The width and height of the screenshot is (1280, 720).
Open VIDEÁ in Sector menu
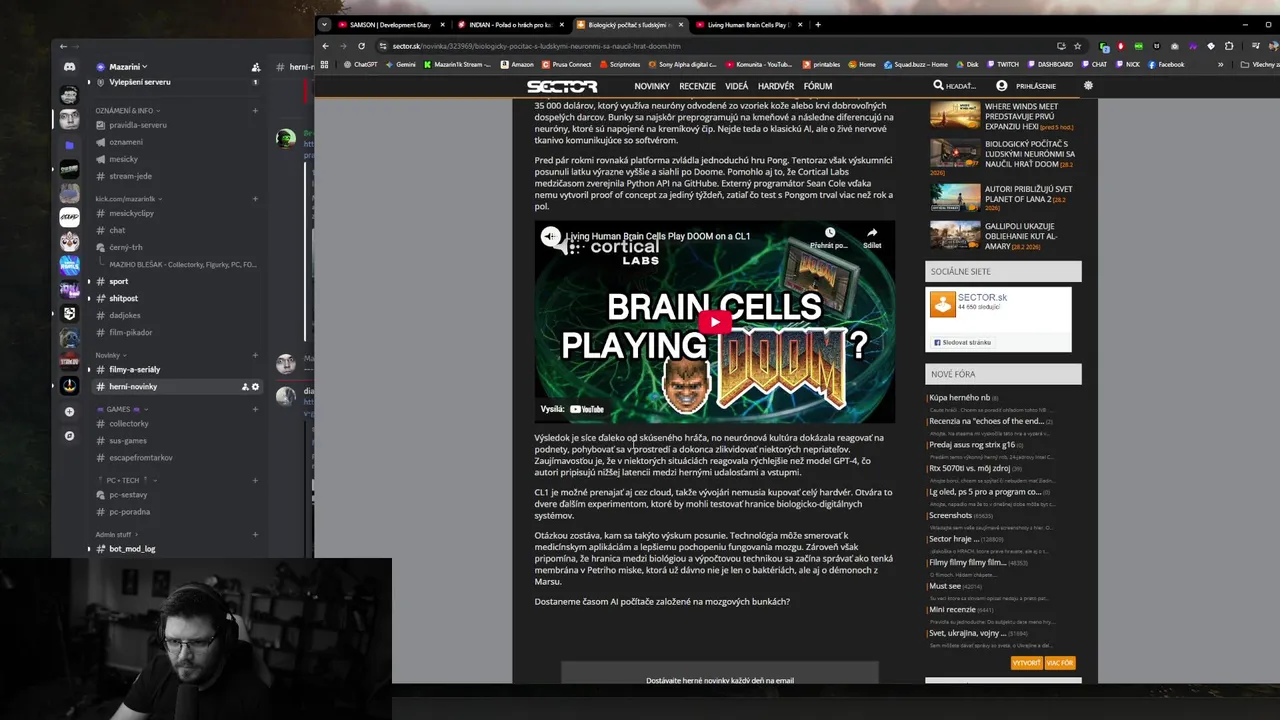point(737,87)
